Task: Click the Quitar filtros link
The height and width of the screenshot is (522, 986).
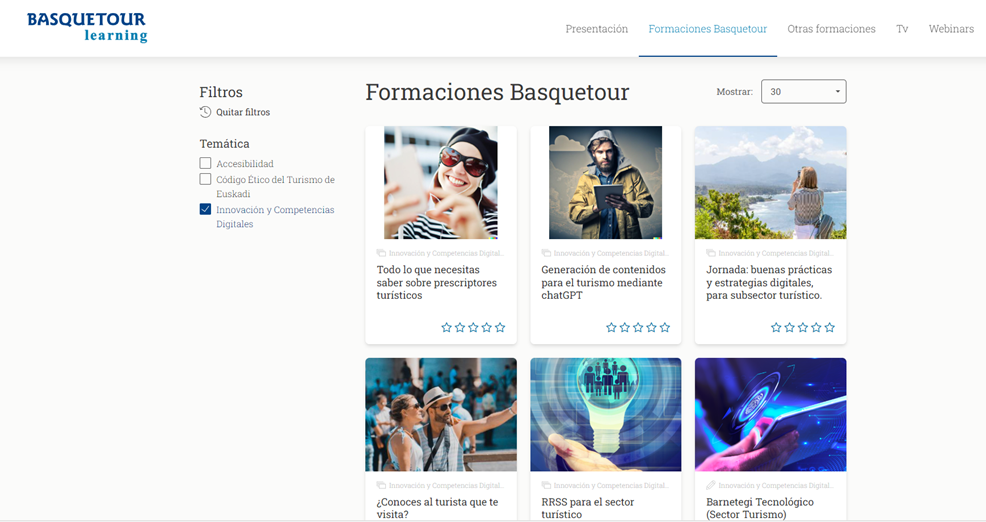Action: tap(243, 112)
